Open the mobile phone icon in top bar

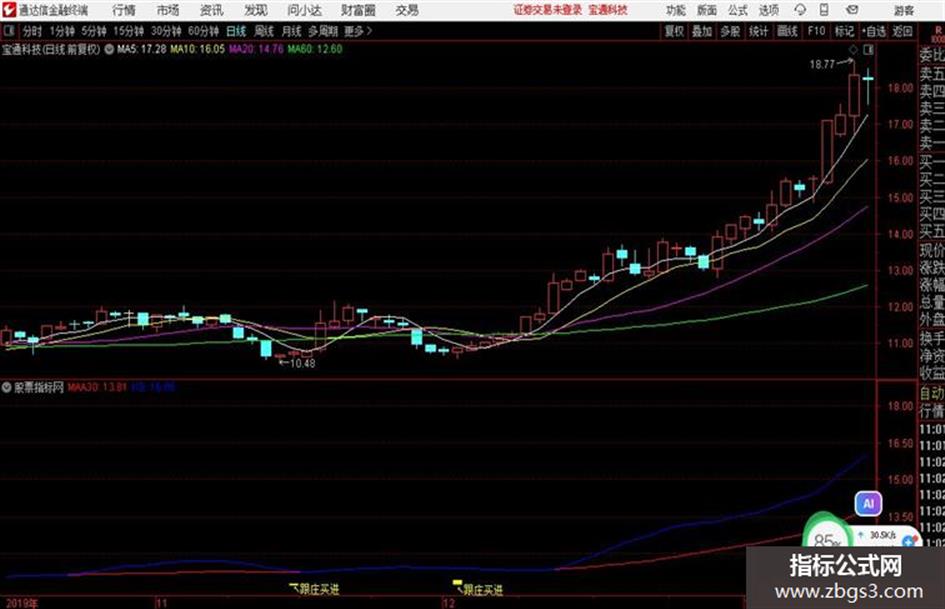click(824, 10)
